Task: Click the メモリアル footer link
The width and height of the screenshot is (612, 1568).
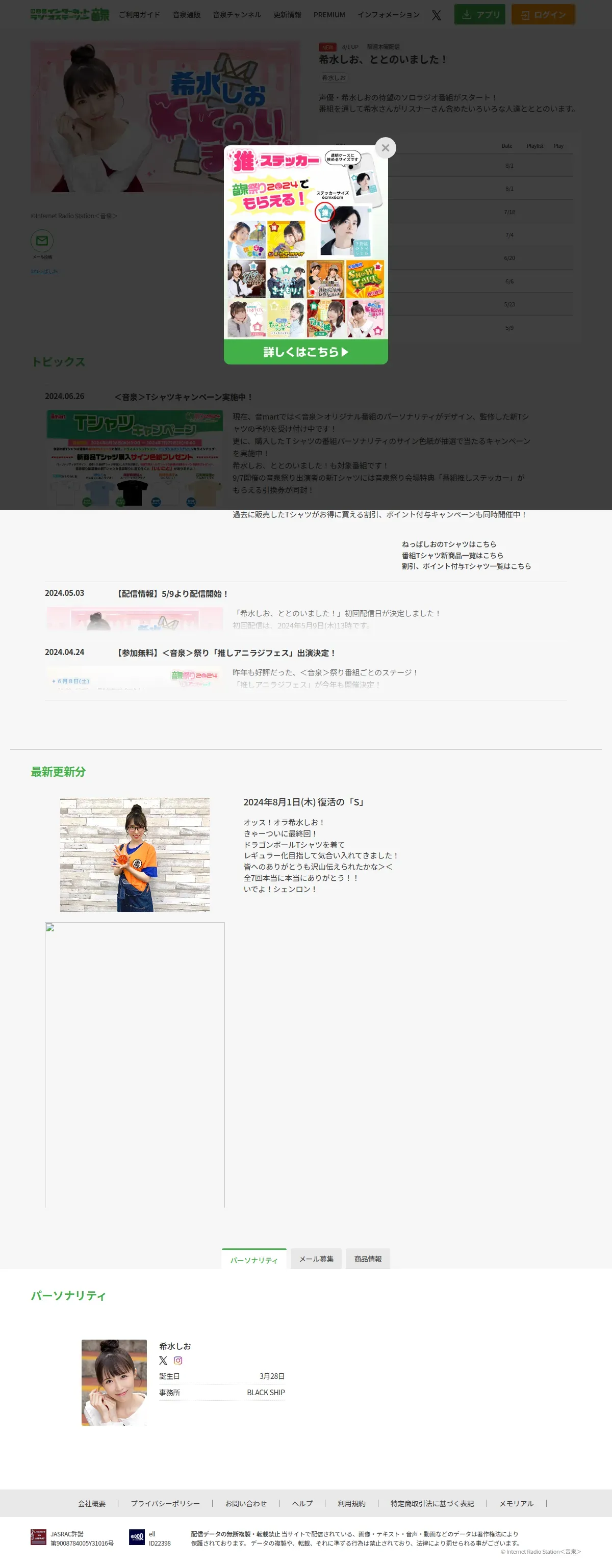Action: 517,1503
